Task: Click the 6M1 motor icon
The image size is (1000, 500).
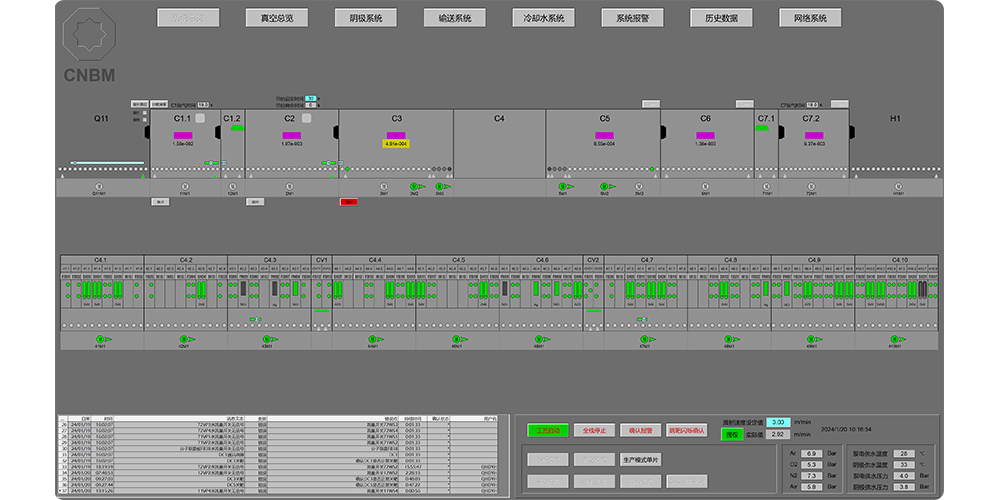Action: click(x=705, y=187)
